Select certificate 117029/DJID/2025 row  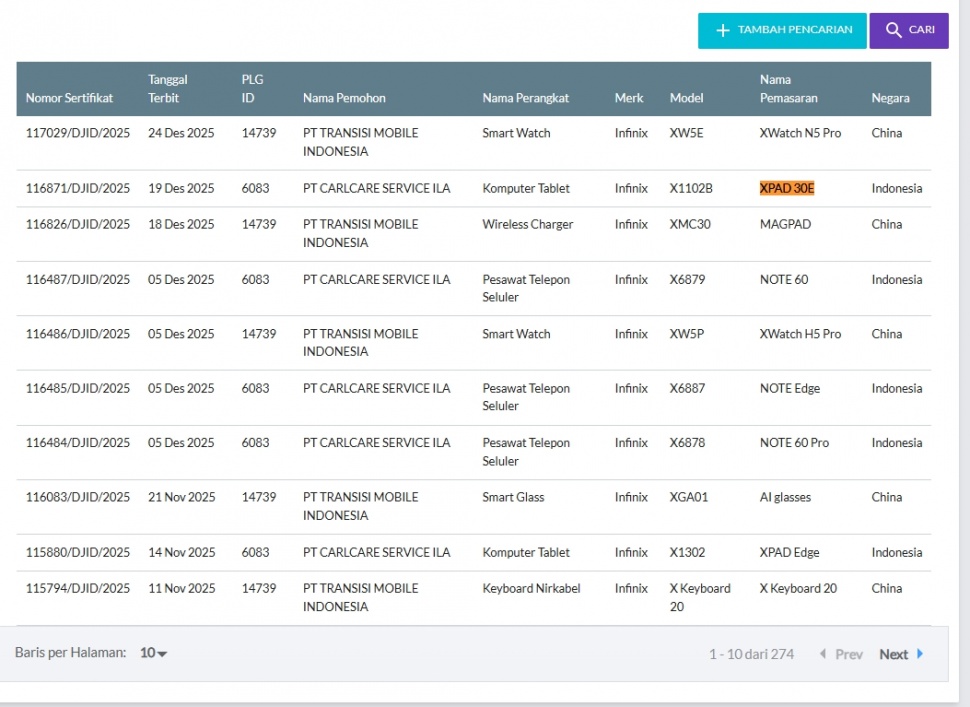pos(78,133)
